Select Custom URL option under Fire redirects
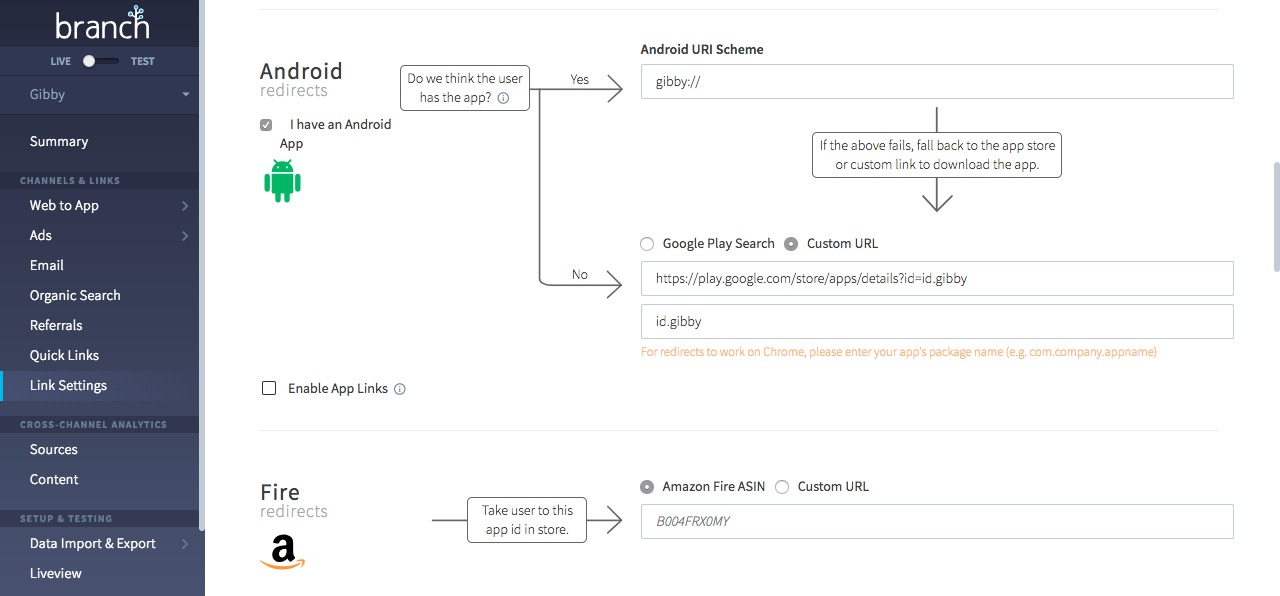Screen dimensions: 1280x596 pos(782,487)
